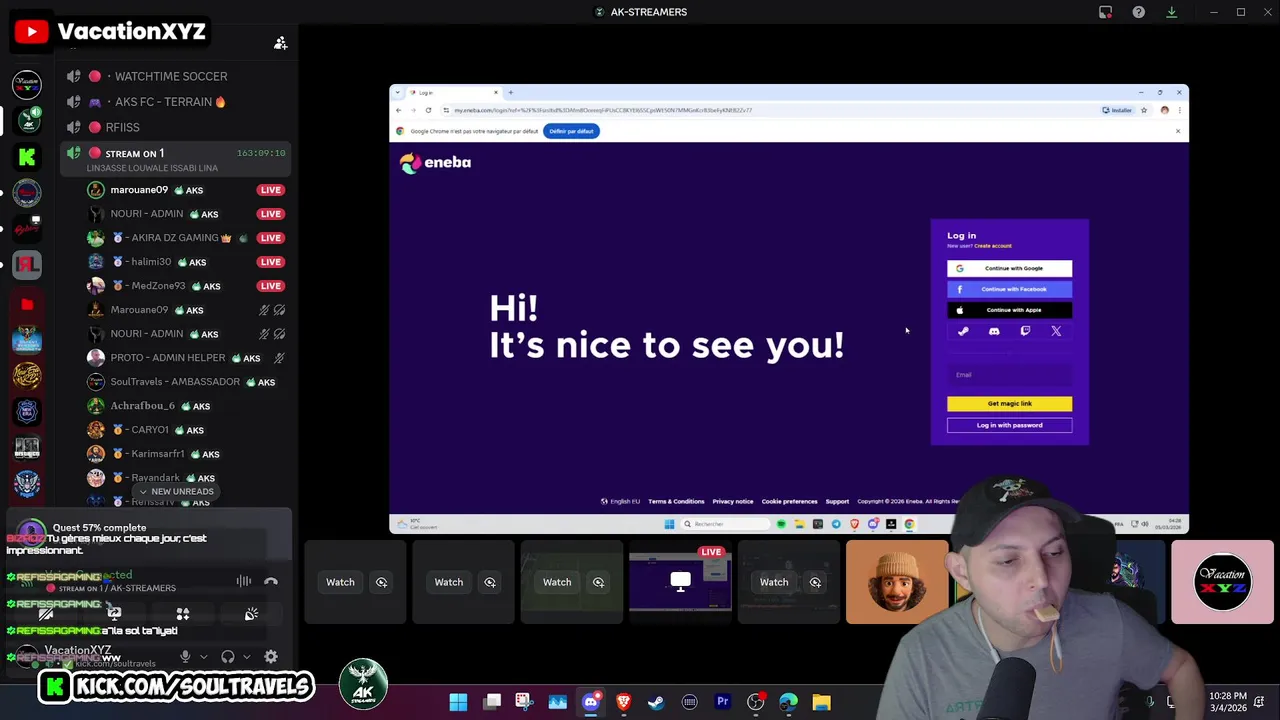Click the screen share icon in voice panel
This screenshot has width=1280, height=720.
pyautogui.click(x=114, y=614)
